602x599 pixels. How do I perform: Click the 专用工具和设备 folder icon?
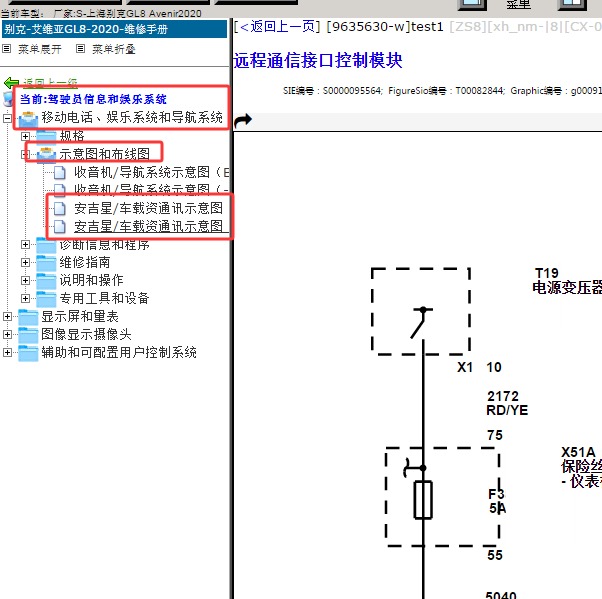pos(46,299)
